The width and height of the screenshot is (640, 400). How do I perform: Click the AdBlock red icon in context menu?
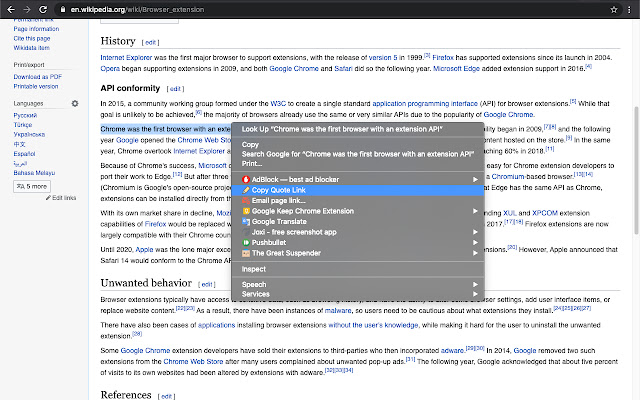click(246, 180)
